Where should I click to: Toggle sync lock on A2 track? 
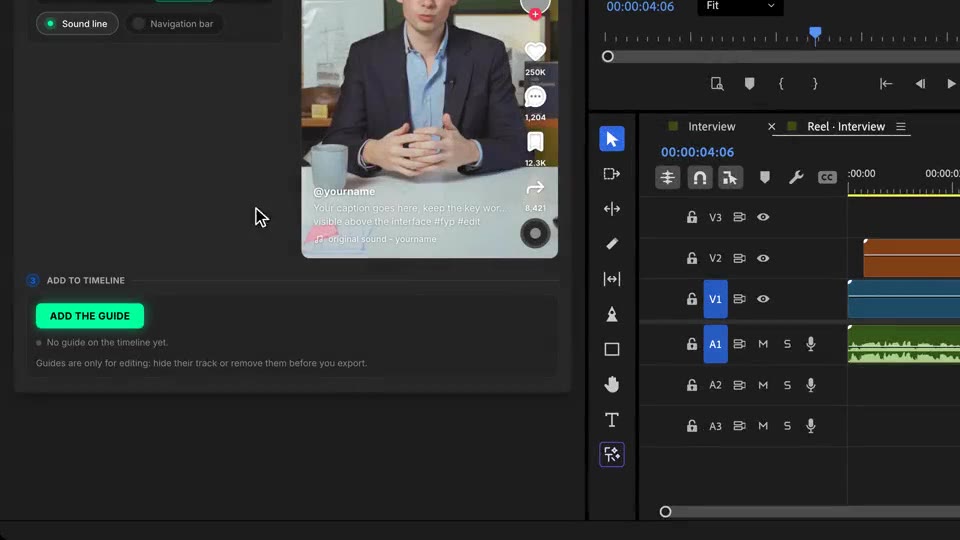pyautogui.click(x=739, y=385)
